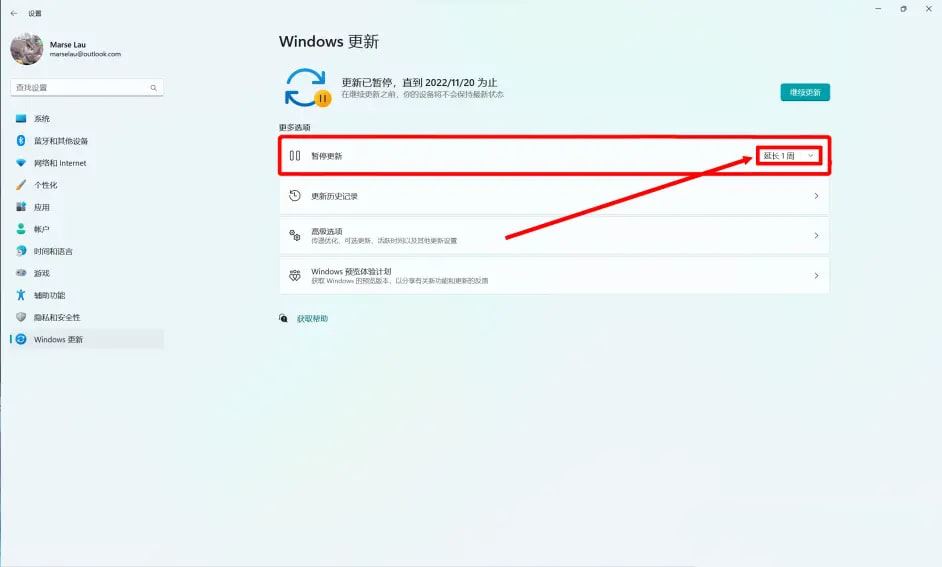Open 高级选项 row
Viewport: 942px width, 567px height.
click(554, 235)
